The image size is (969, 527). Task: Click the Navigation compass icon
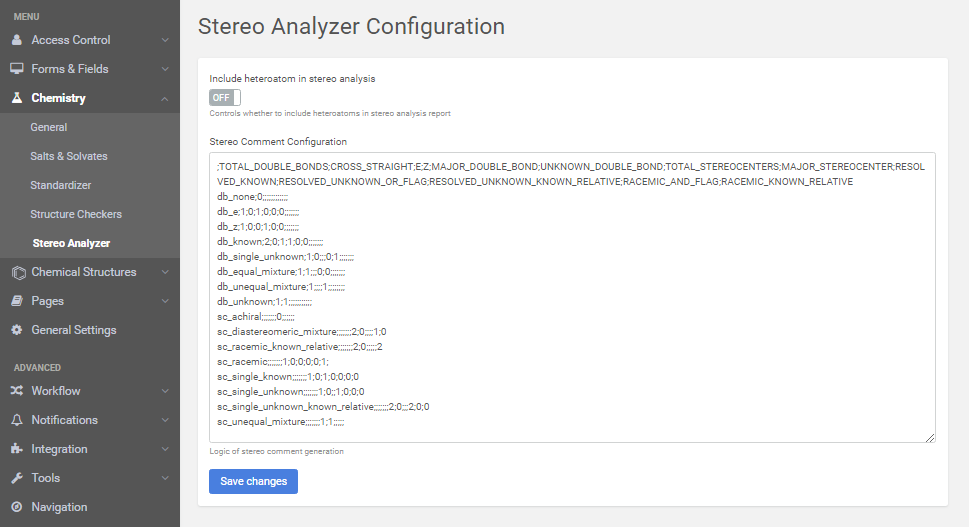17,507
